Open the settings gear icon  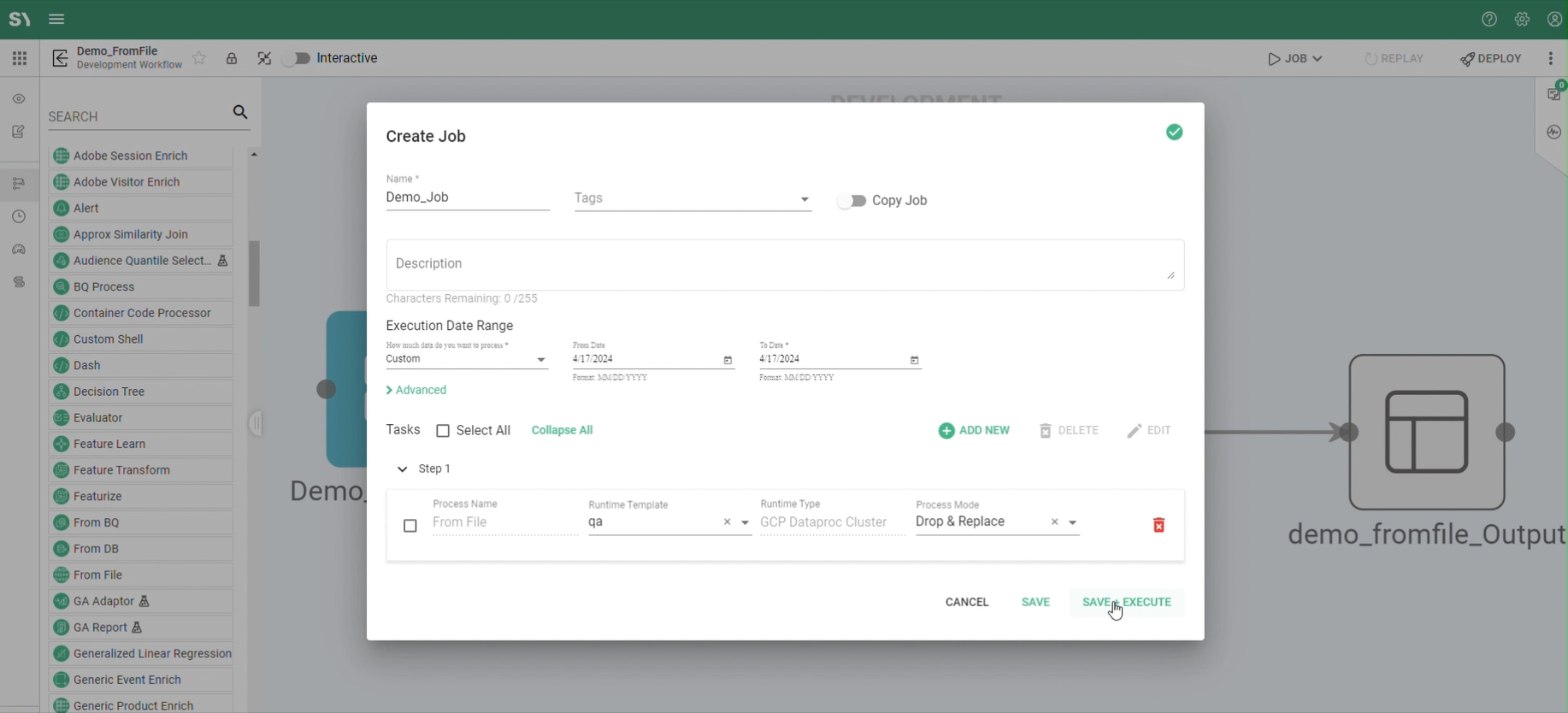point(1522,19)
